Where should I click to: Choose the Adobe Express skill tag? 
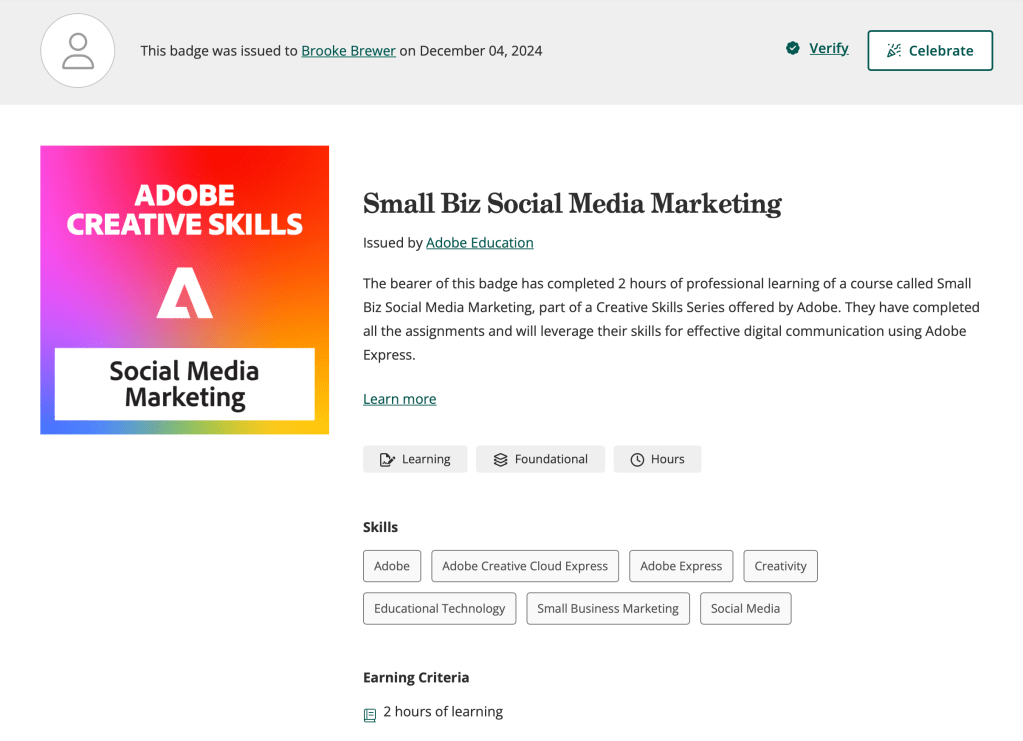click(680, 566)
